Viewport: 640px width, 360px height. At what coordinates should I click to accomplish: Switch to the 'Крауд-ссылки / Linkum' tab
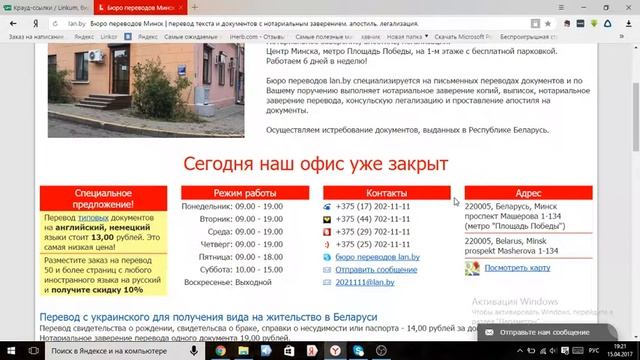(x=47, y=7)
